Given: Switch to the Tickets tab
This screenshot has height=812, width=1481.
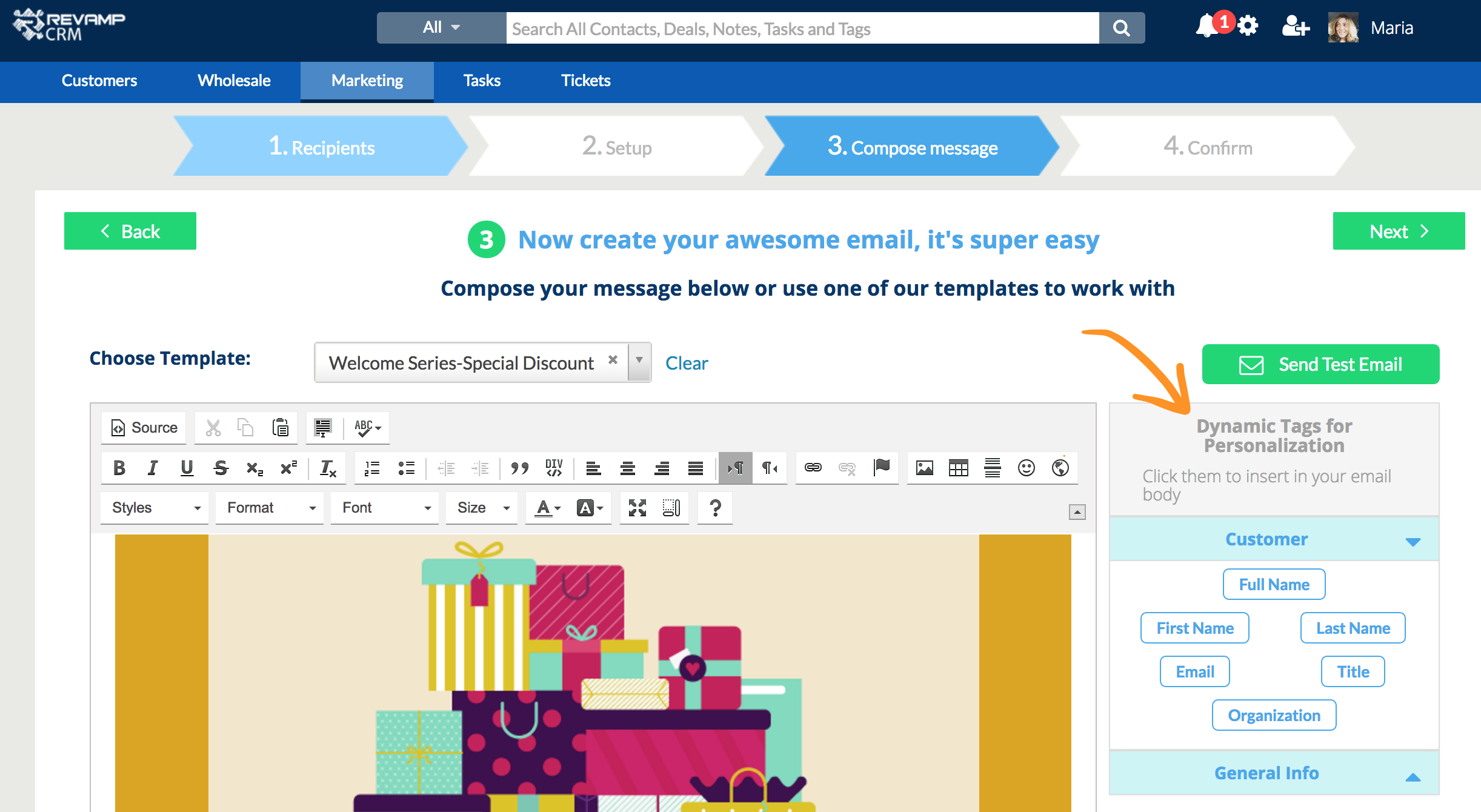Looking at the screenshot, I should tap(585, 81).
